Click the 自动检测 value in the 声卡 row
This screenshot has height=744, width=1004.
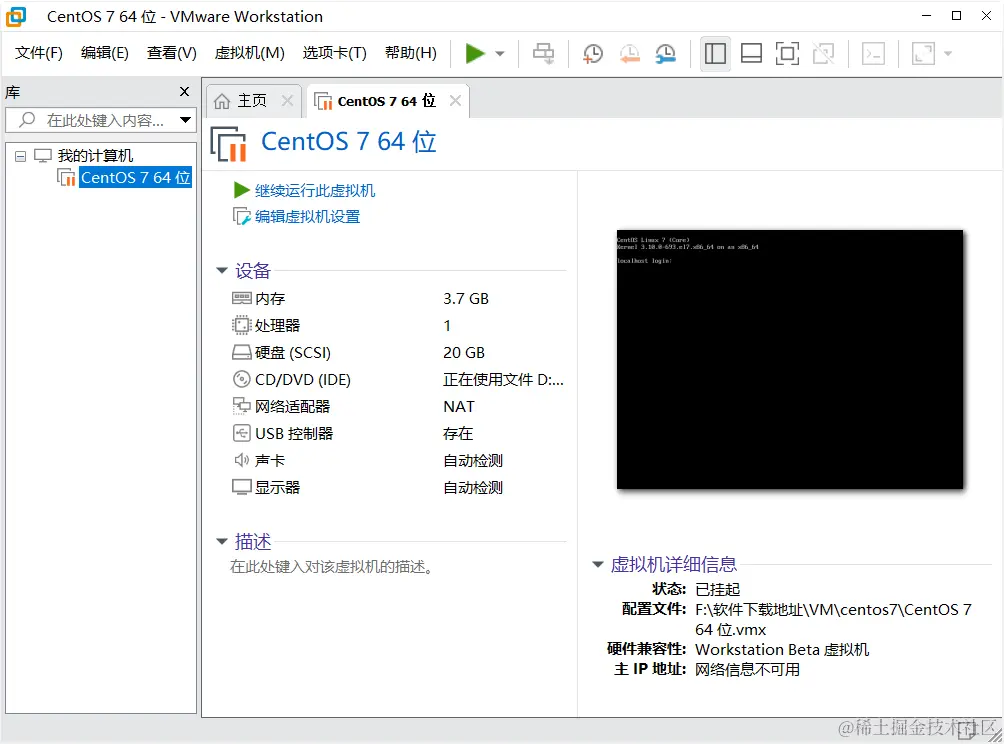click(x=473, y=460)
